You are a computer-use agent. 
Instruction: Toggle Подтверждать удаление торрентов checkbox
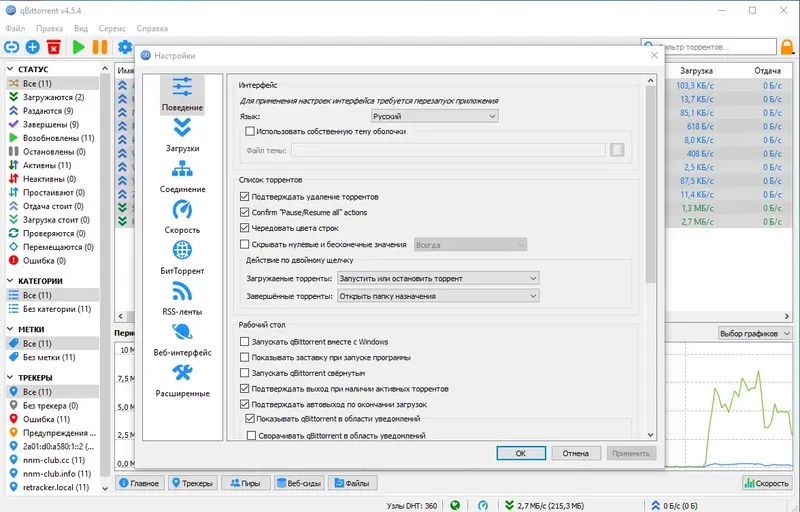point(244,196)
